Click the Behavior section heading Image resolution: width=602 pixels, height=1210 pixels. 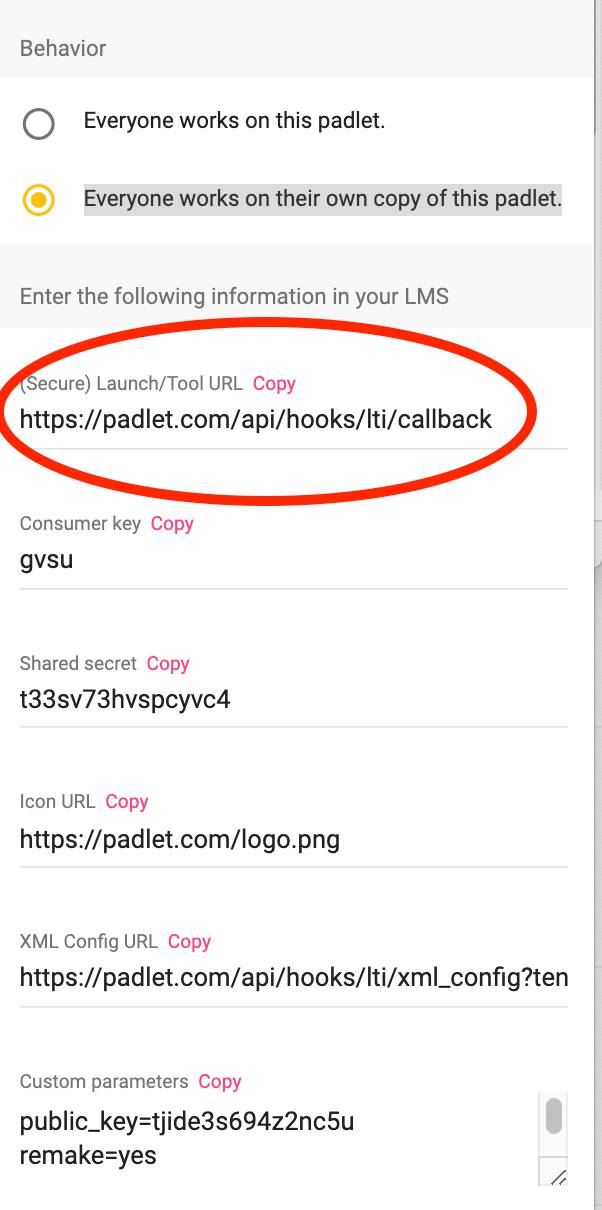tap(63, 48)
